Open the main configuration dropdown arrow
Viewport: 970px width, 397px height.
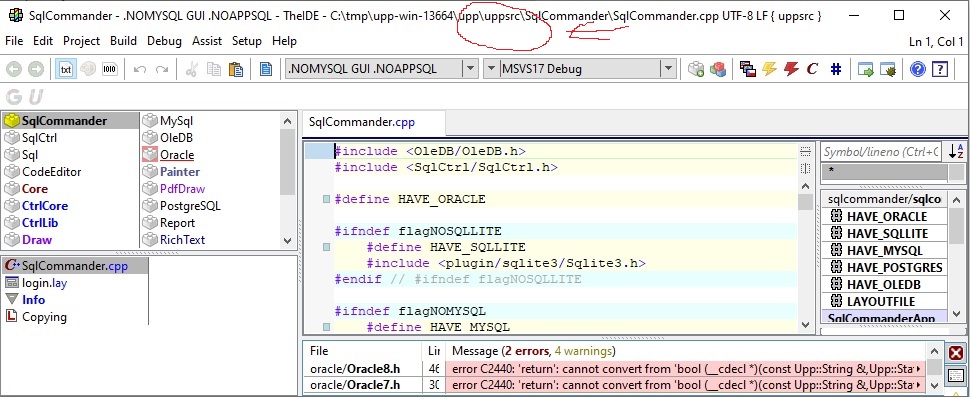470,69
